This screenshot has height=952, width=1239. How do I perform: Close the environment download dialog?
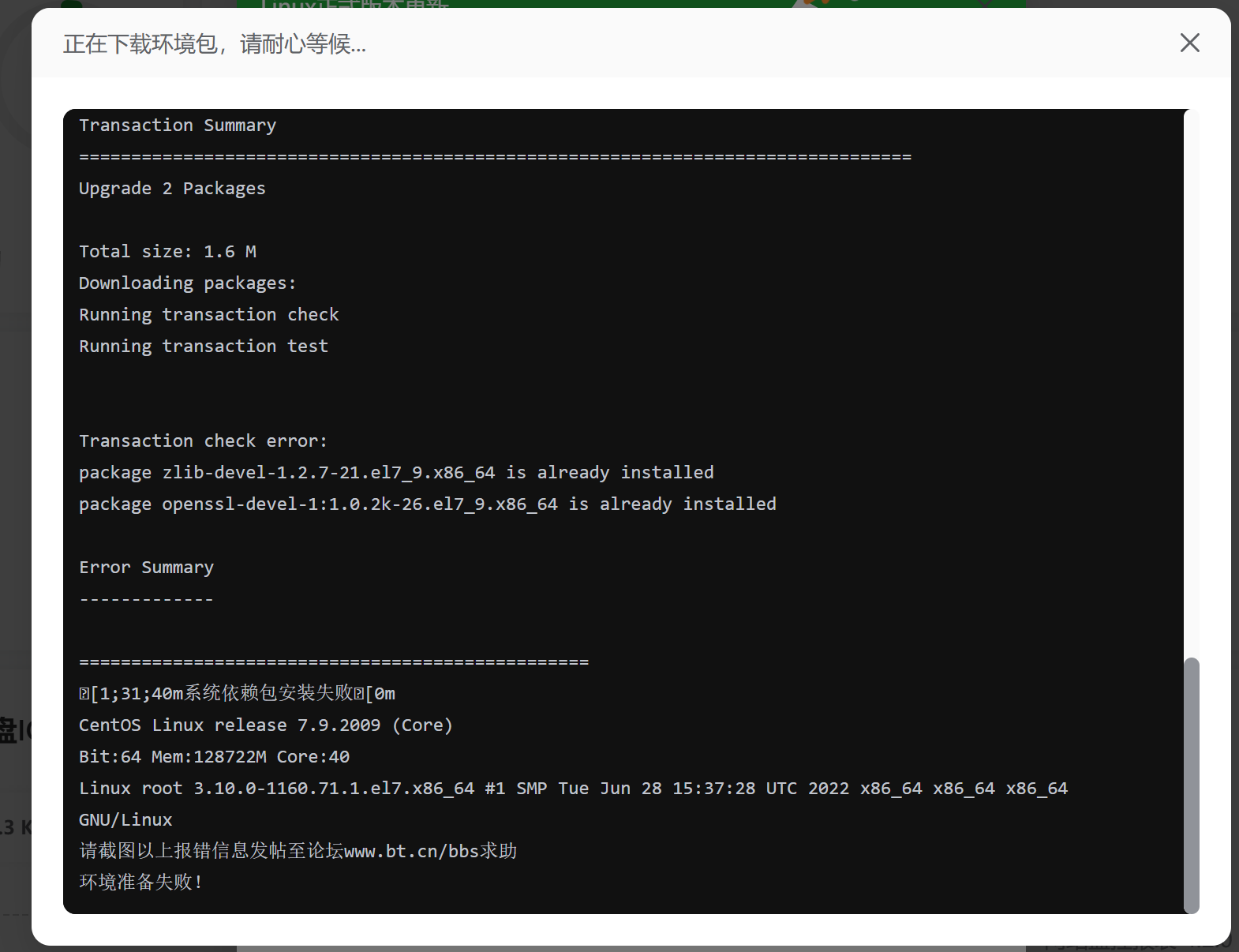(1190, 43)
